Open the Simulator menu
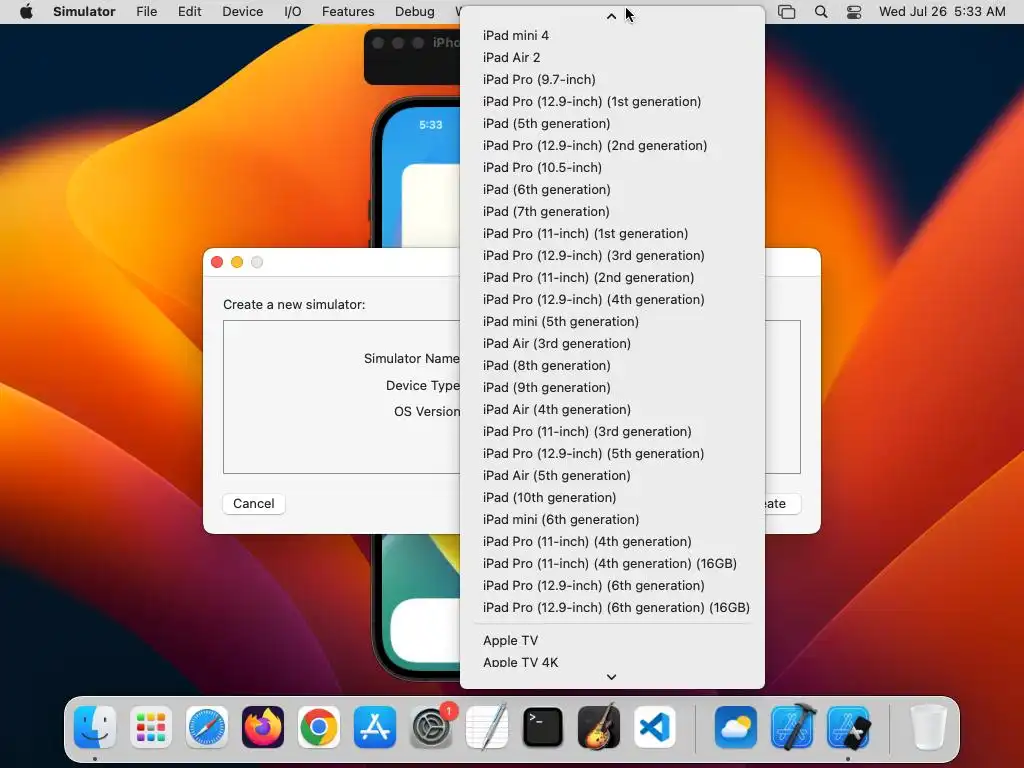This screenshot has height=768, width=1024. tap(84, 12)
